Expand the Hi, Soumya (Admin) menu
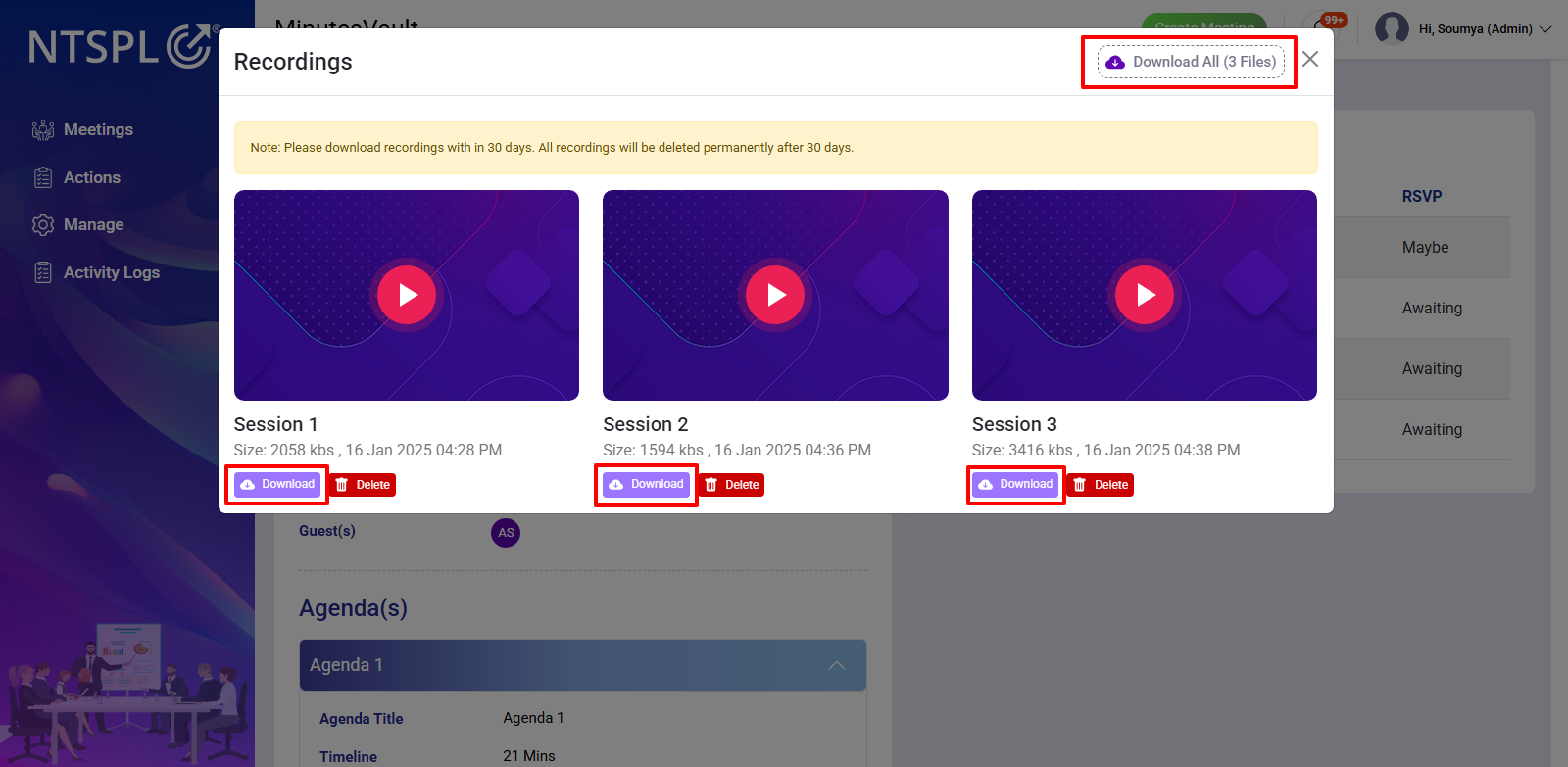 [1485, 29]
